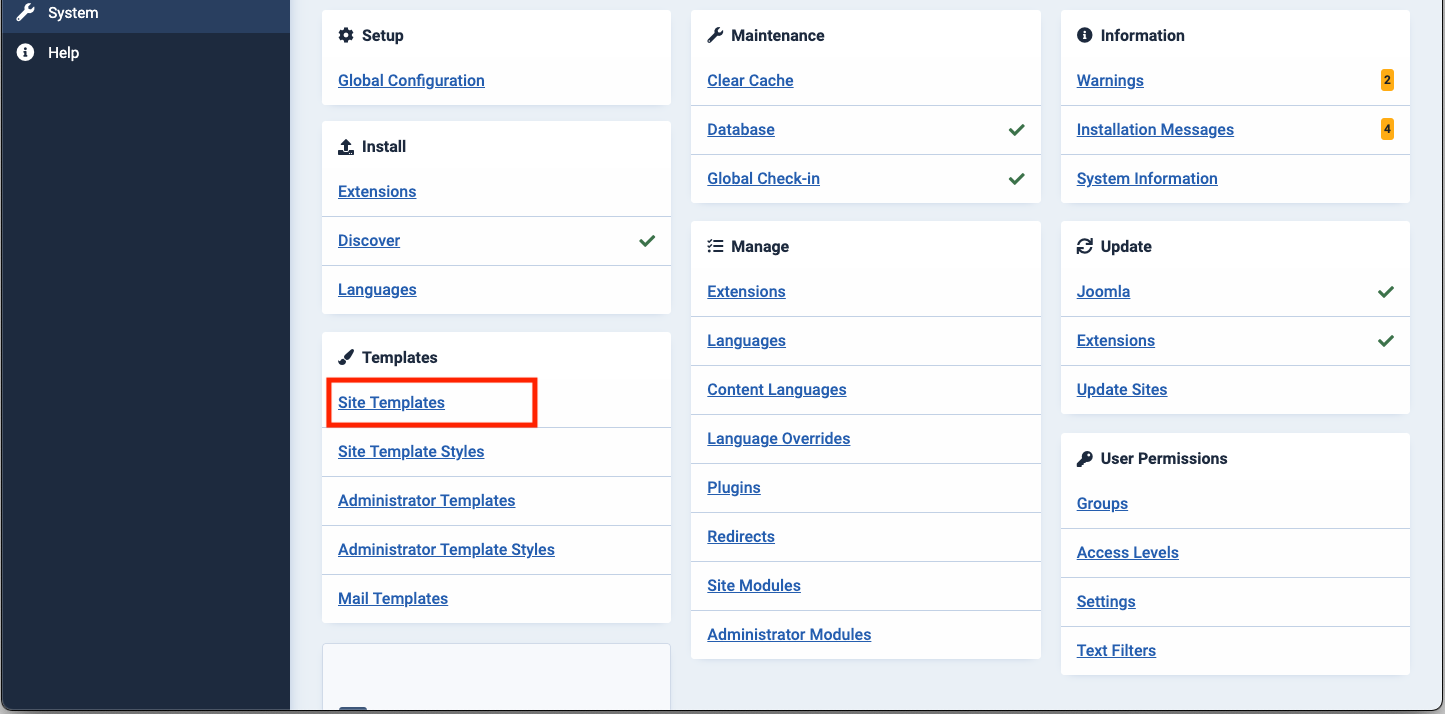This screenshot has width=1445, height=714.
Task: Click the Warnings count badge showing 2
Action: [1387, 80]
